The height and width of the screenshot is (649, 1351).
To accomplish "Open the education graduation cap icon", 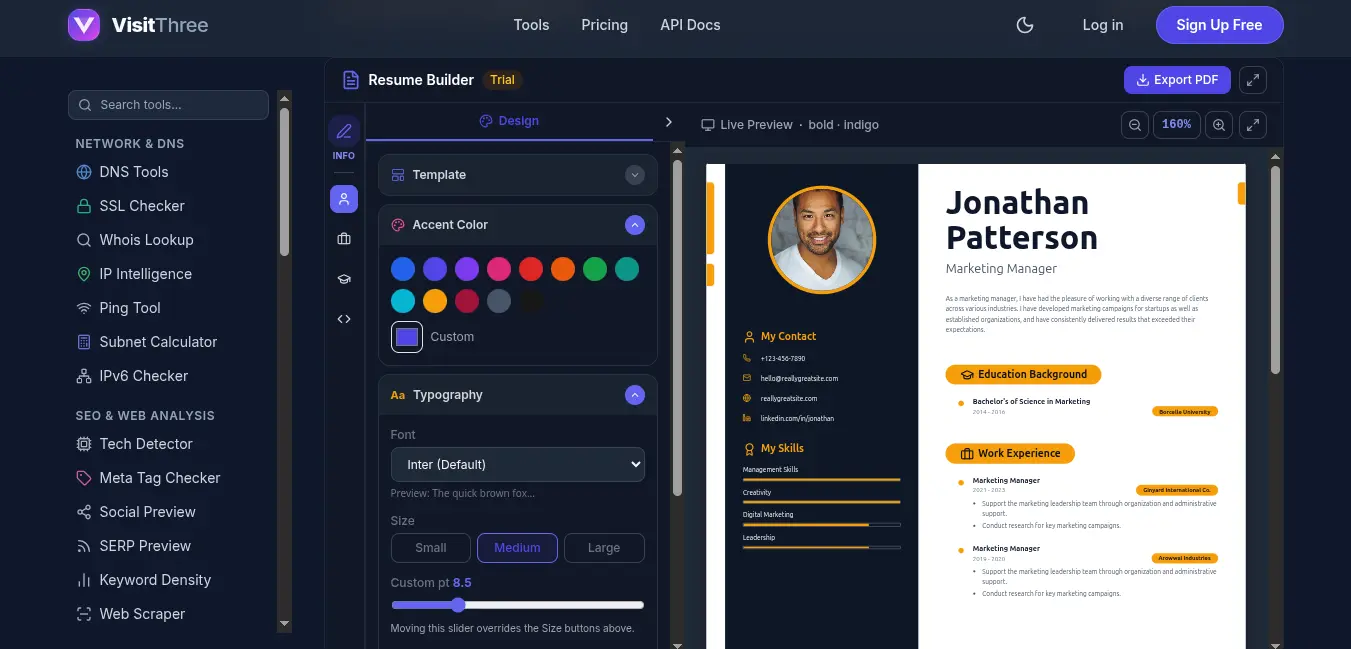I will (x=344, y=279).
